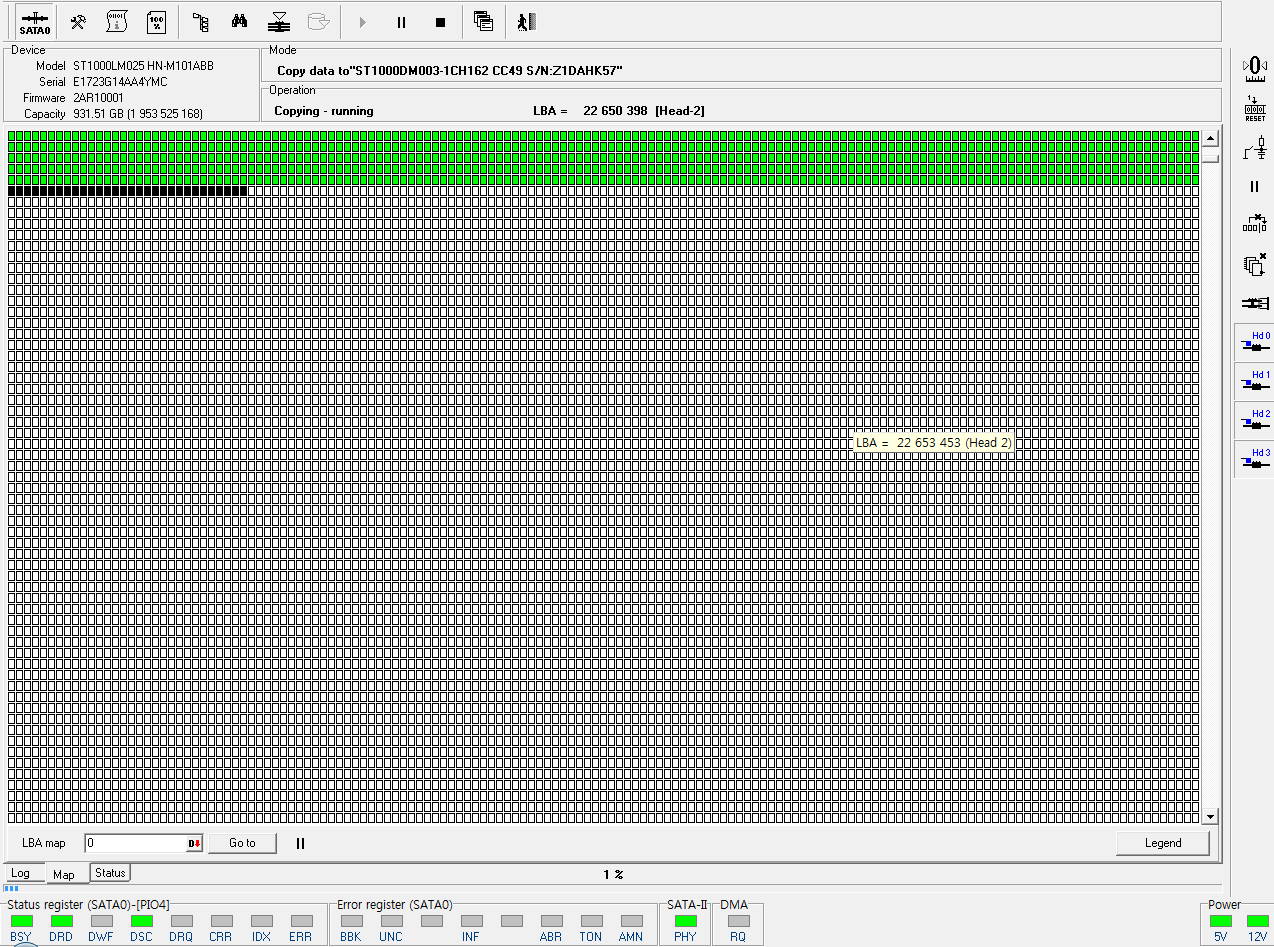Image resolution: width=1274 pixels, height=947 pixels.
Task: Click the map scrollbar down arrow
Action: 1211,816
